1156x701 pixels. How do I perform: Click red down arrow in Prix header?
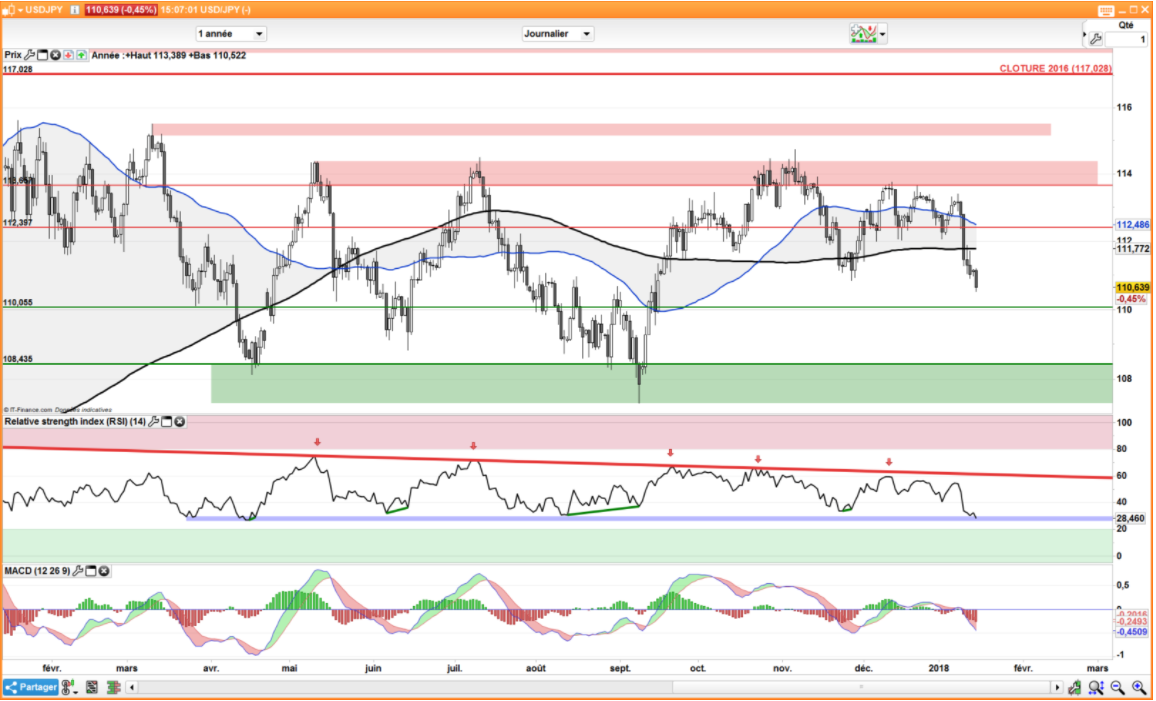click(x=69, y=55)
